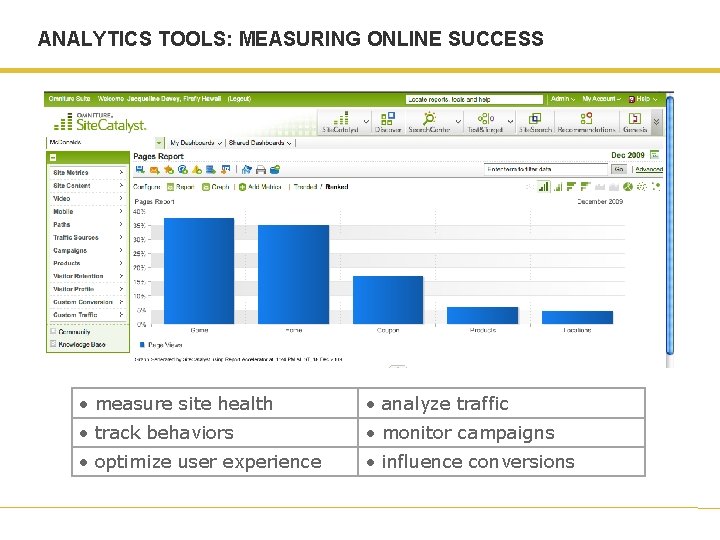Click the red Help icon in header
720x540 pixels.
(632, 99)
